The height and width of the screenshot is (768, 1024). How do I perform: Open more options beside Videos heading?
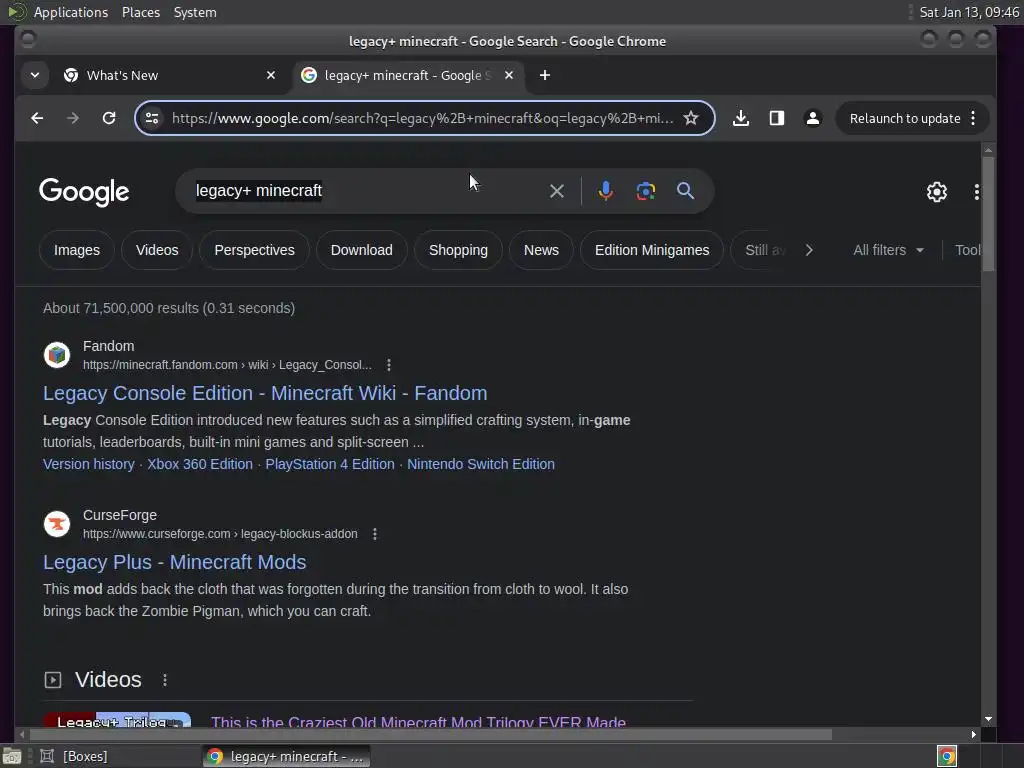tap(165, 680)
